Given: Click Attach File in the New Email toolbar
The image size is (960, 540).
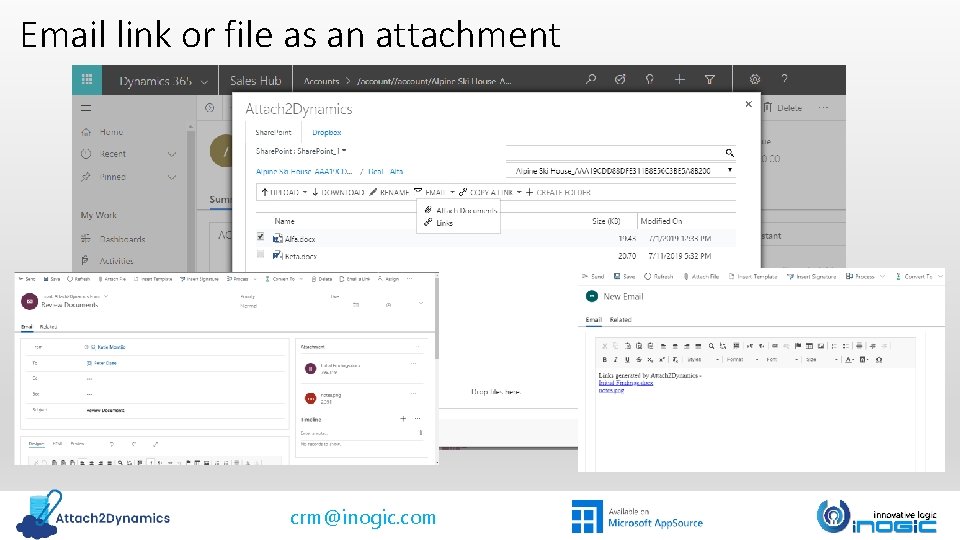Looking at the screenshot, I should pos(701,276).
